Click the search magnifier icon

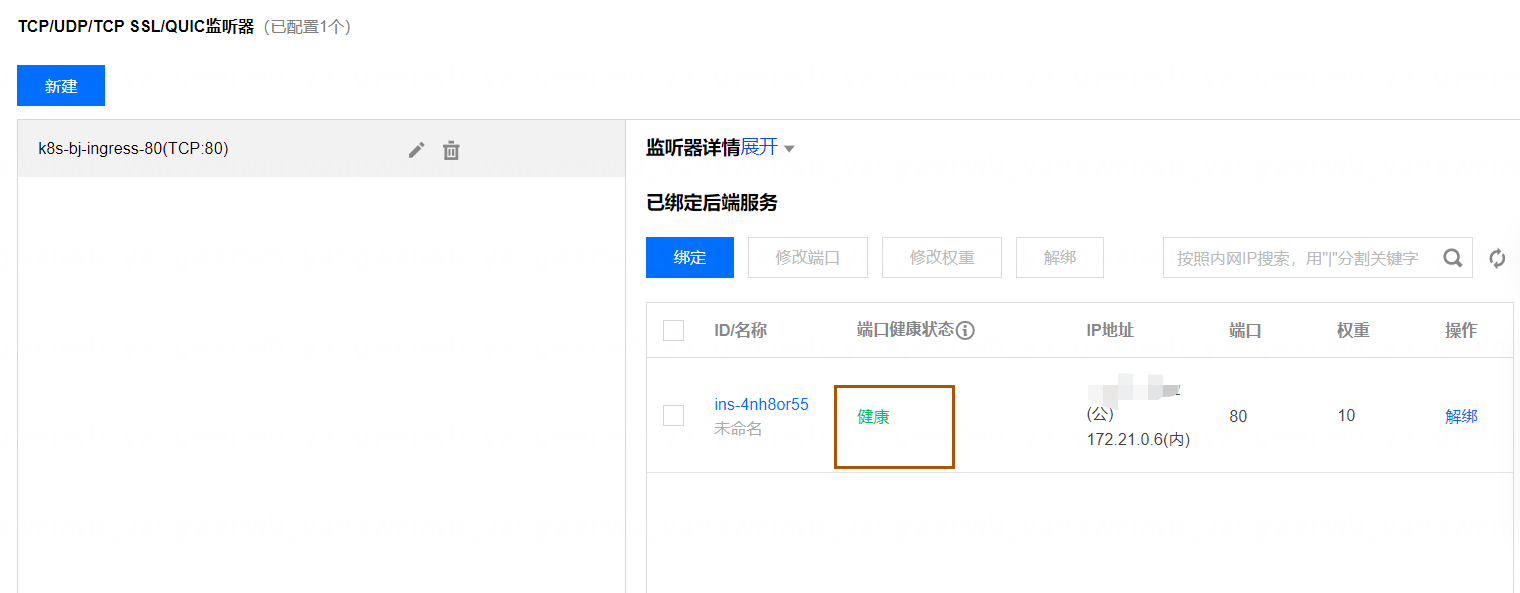[x=1453, y=257]
